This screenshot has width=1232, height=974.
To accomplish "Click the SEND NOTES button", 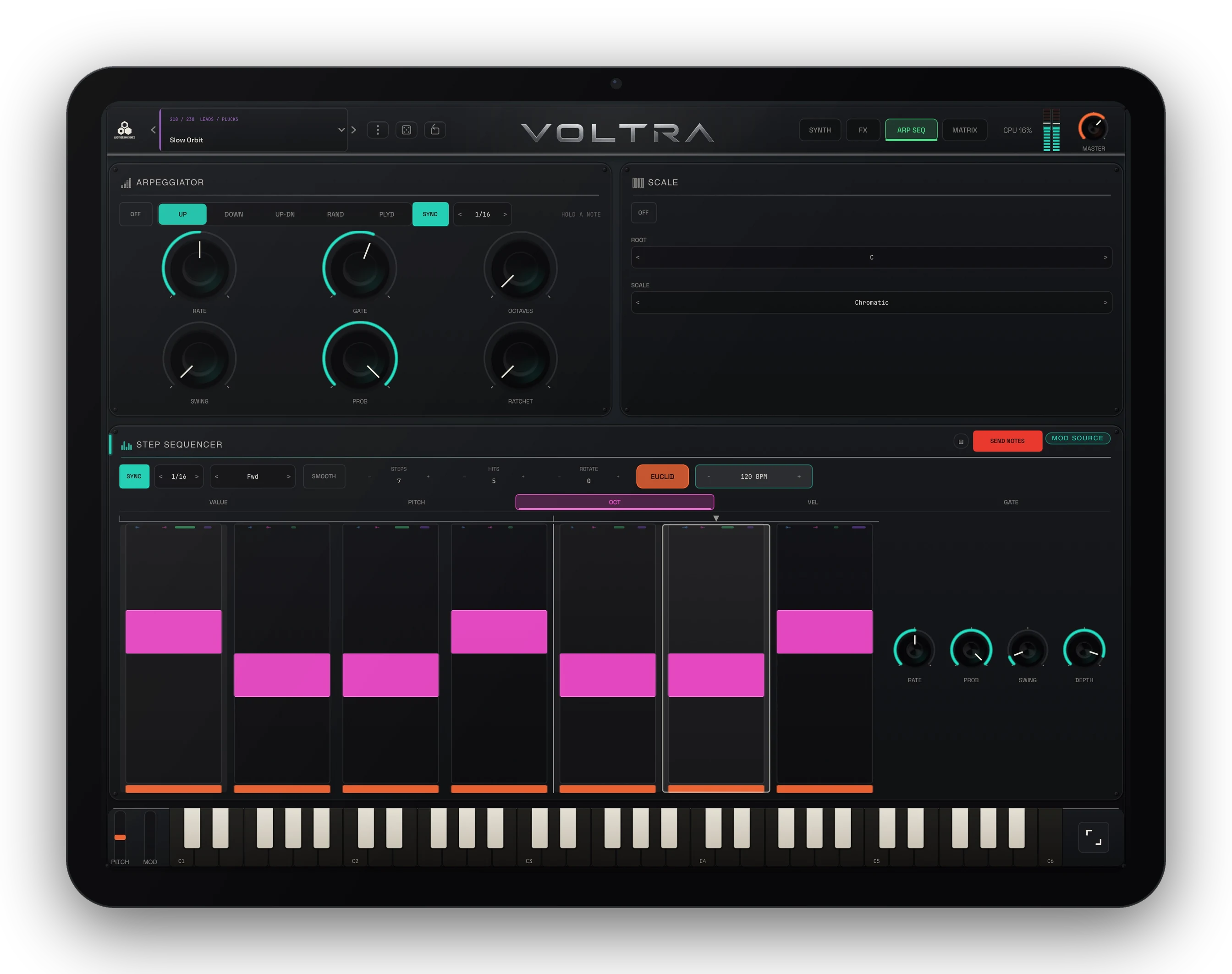I will pyautogui.click(x=1007, y=441).
